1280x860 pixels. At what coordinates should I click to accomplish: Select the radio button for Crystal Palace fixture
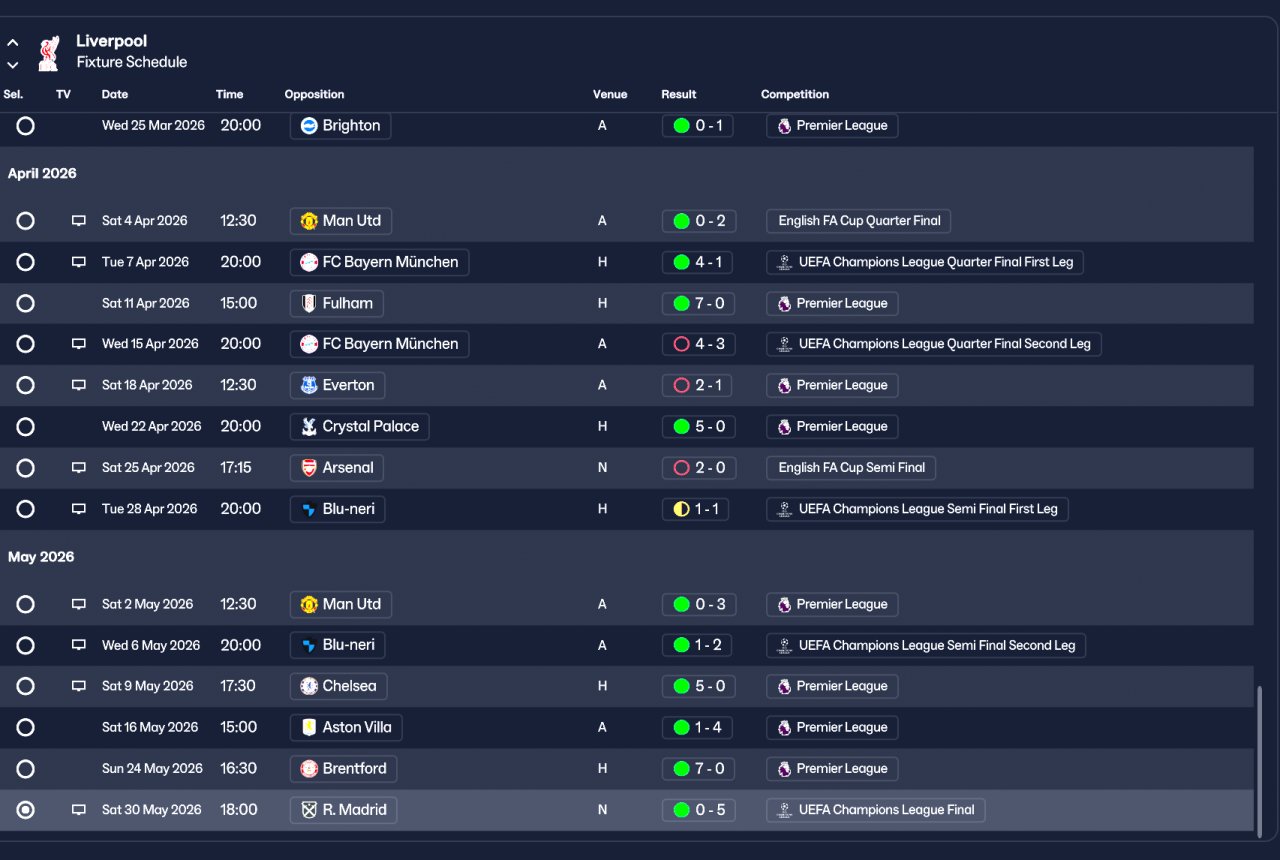(x=25, y=427)
